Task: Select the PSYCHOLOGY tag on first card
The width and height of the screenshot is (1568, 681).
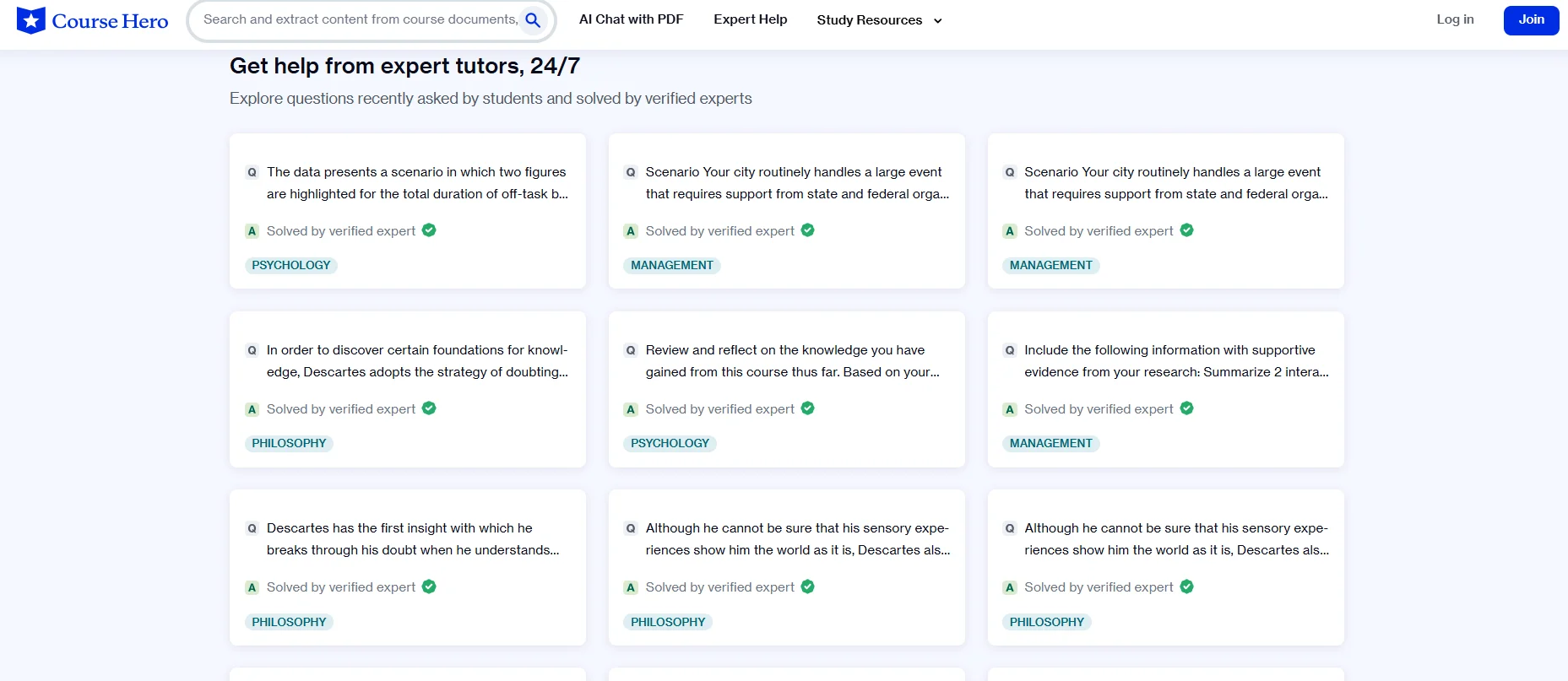Action: 290,265
